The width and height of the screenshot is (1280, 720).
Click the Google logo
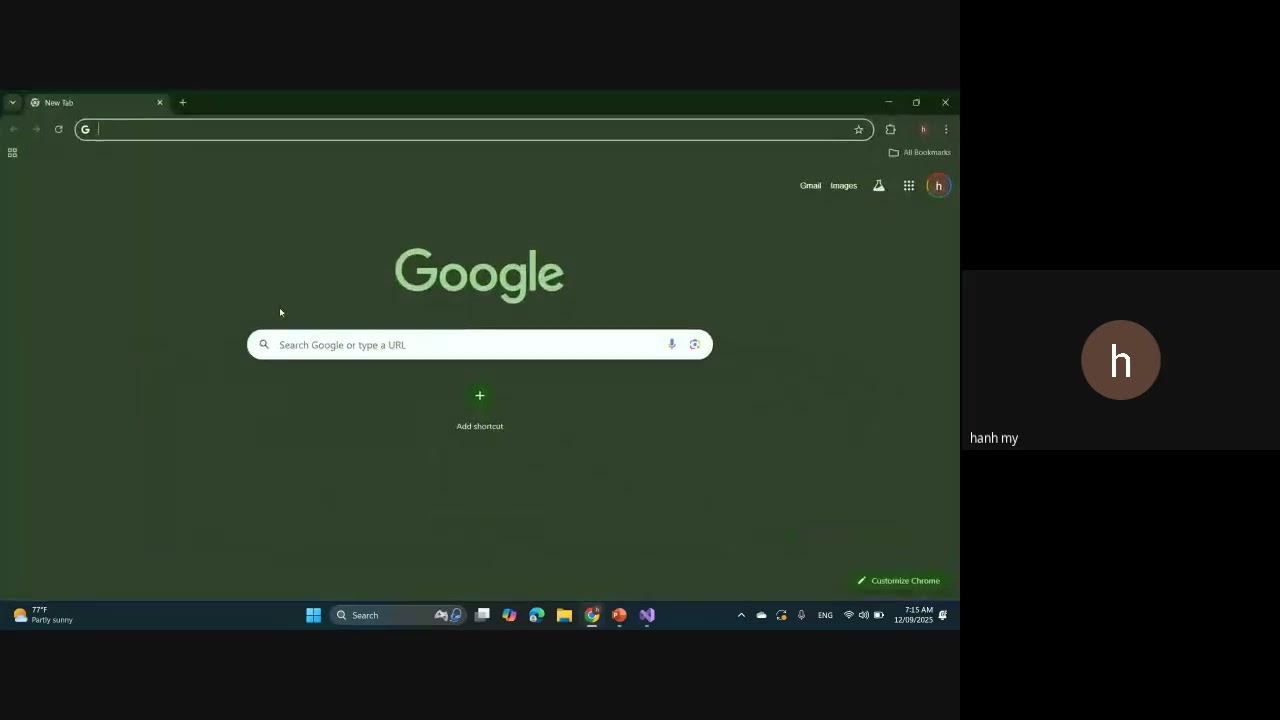click(480, 274)
